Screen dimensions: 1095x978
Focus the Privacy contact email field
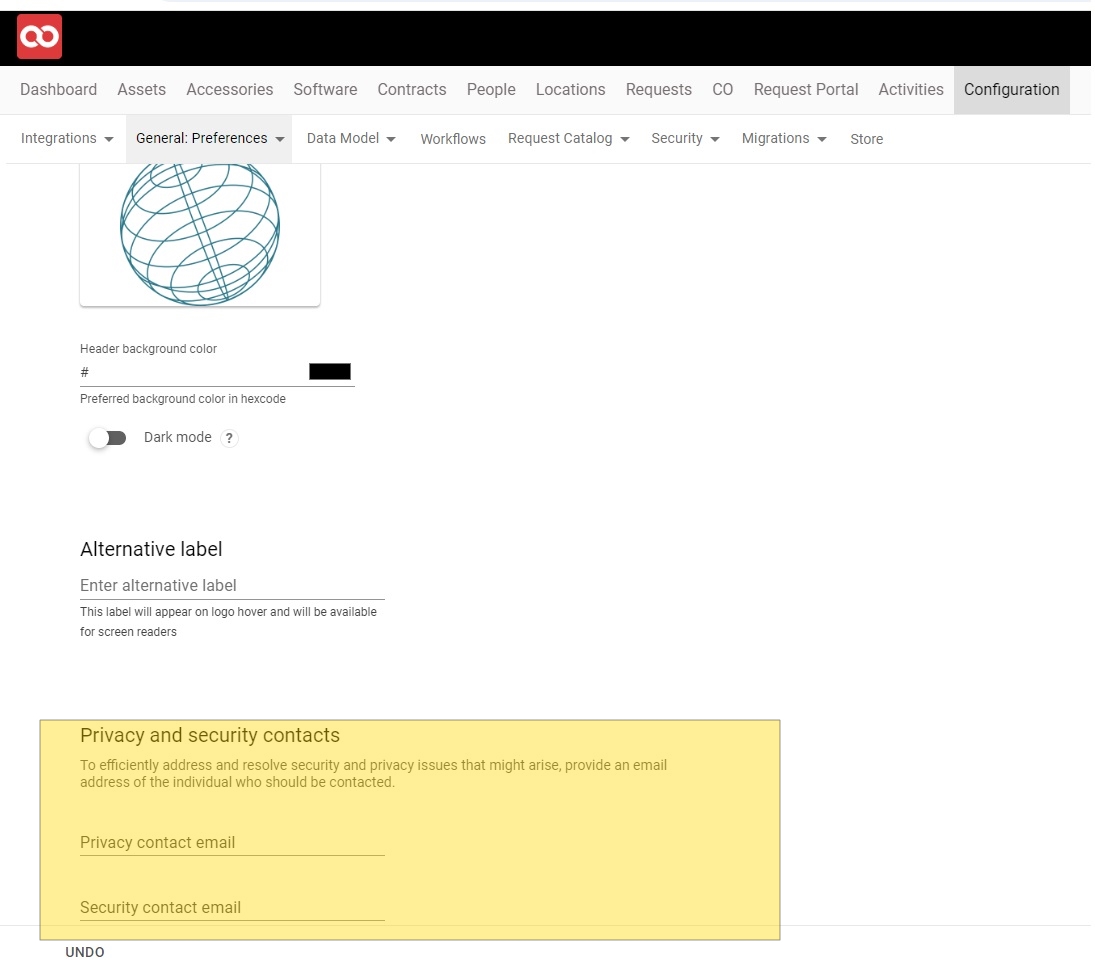pos(233,842)
